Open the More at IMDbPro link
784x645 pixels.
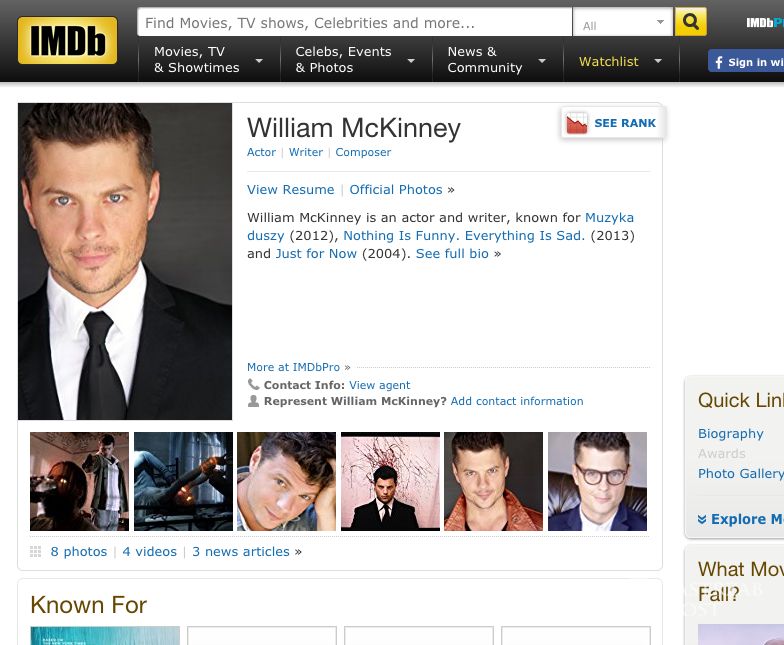click(x=294, y=367)
